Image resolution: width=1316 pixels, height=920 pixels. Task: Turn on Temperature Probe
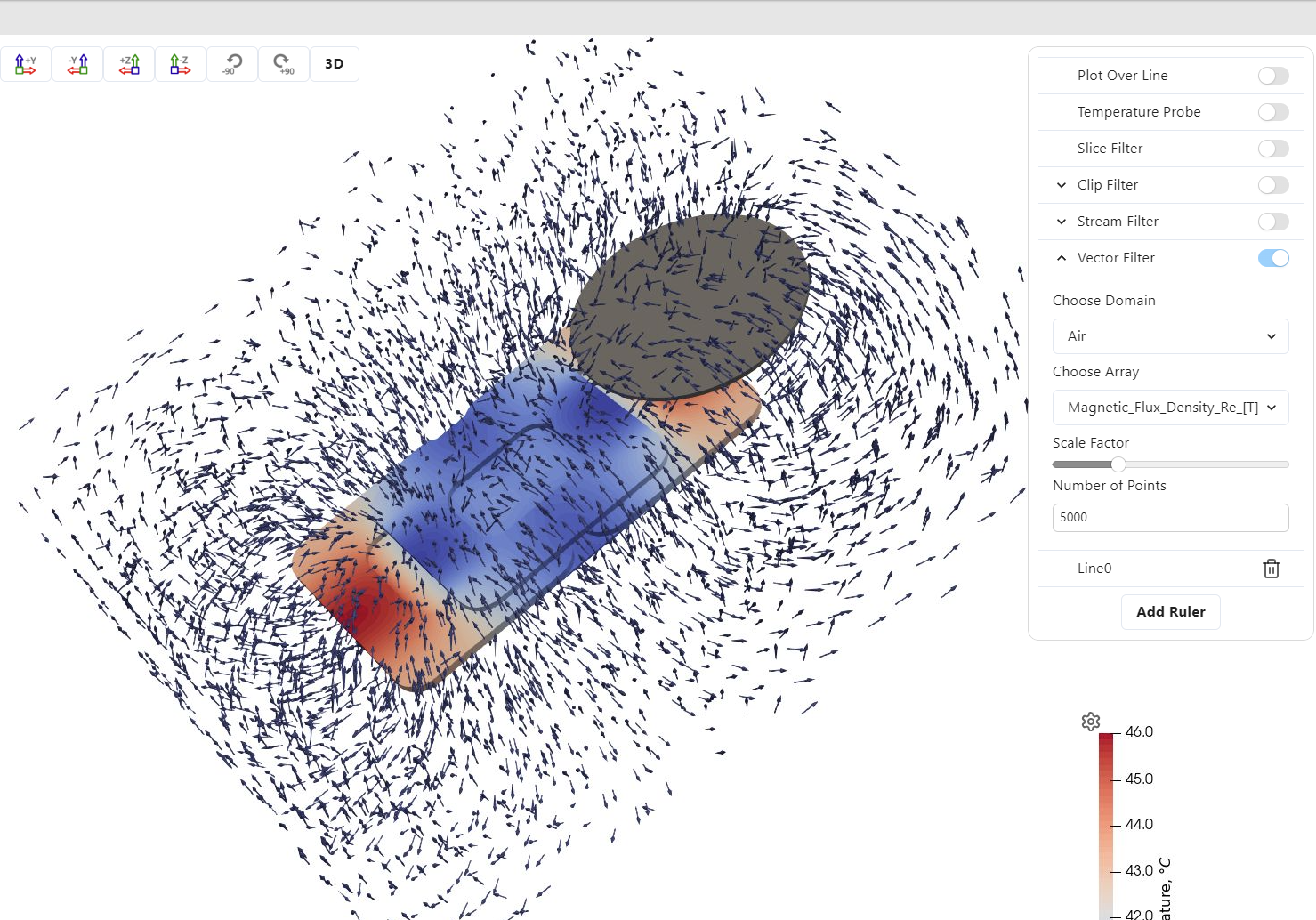click(1272, 112)
